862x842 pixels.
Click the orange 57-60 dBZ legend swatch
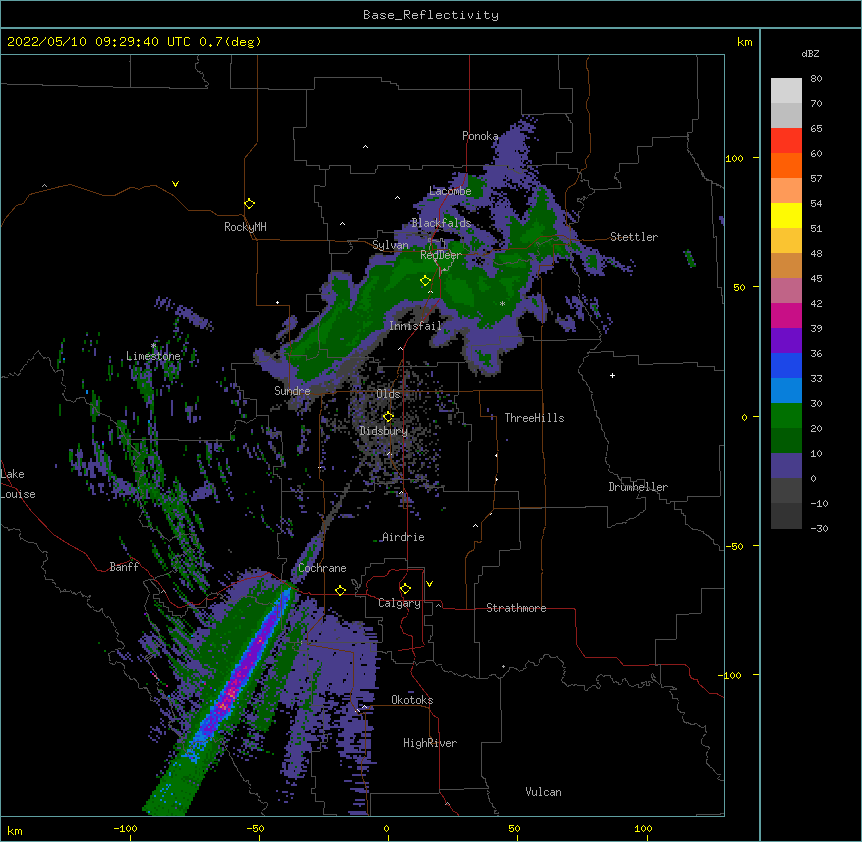pyautogui.click(x=786, y=165)
